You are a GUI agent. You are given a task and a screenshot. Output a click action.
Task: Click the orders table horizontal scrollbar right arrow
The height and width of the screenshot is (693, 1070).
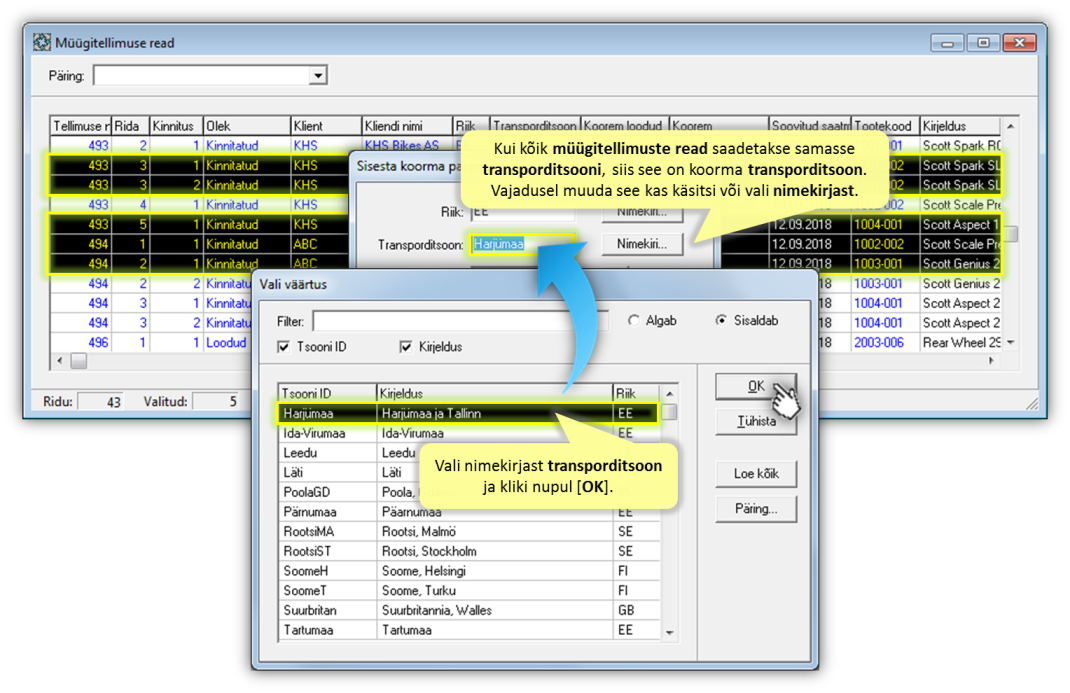(x=992, y=361)
